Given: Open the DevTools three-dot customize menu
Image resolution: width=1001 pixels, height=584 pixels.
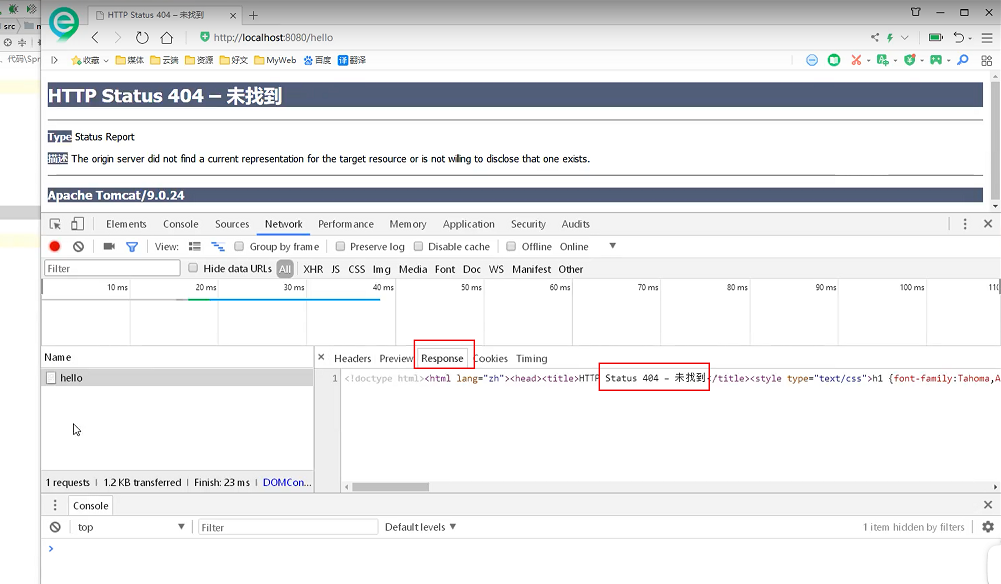Looking at the screenshot, I should [965, 224].
